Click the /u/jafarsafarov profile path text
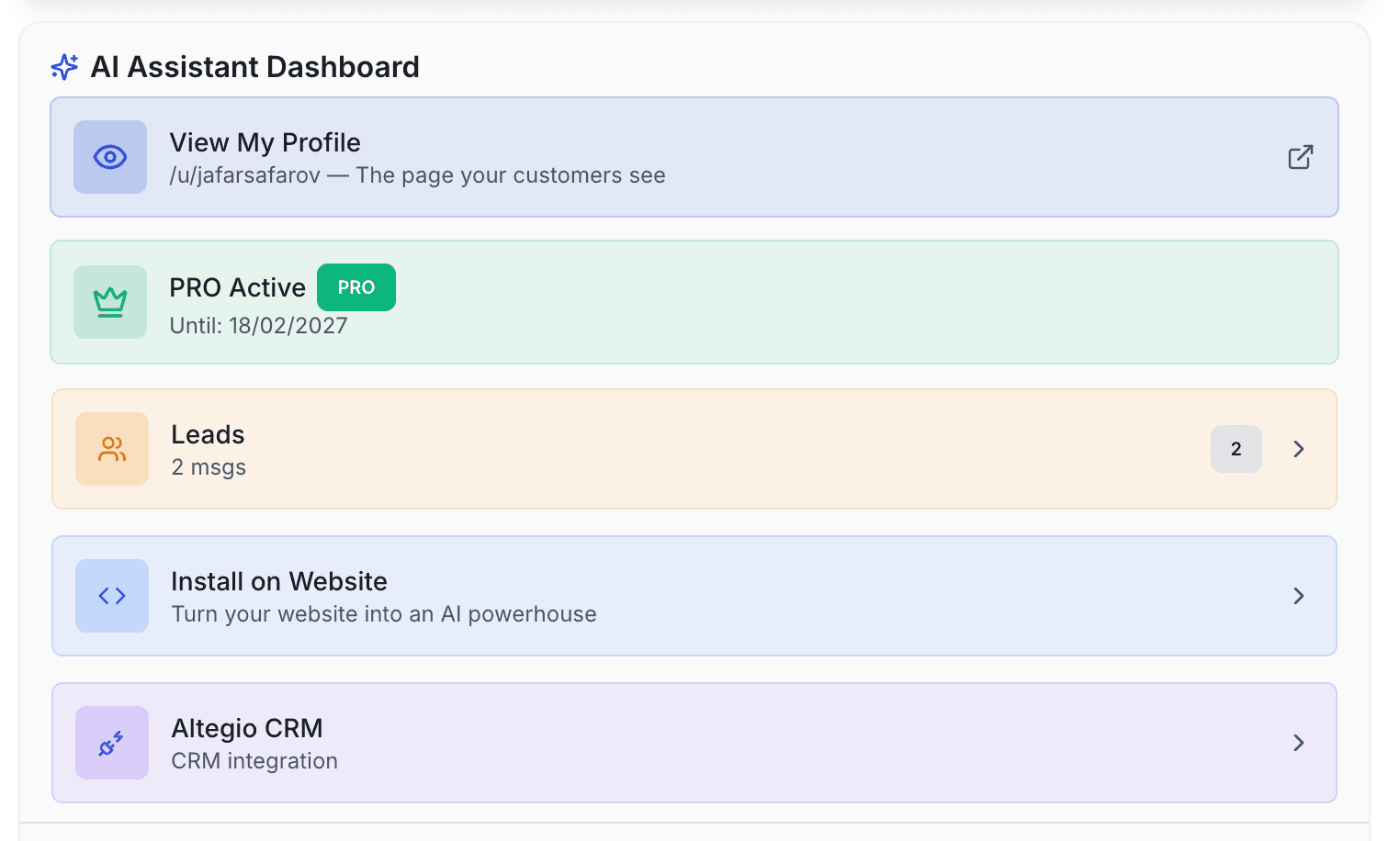Screen dimensions: 1400x841 pyautogui.click(x=244, y=175)
